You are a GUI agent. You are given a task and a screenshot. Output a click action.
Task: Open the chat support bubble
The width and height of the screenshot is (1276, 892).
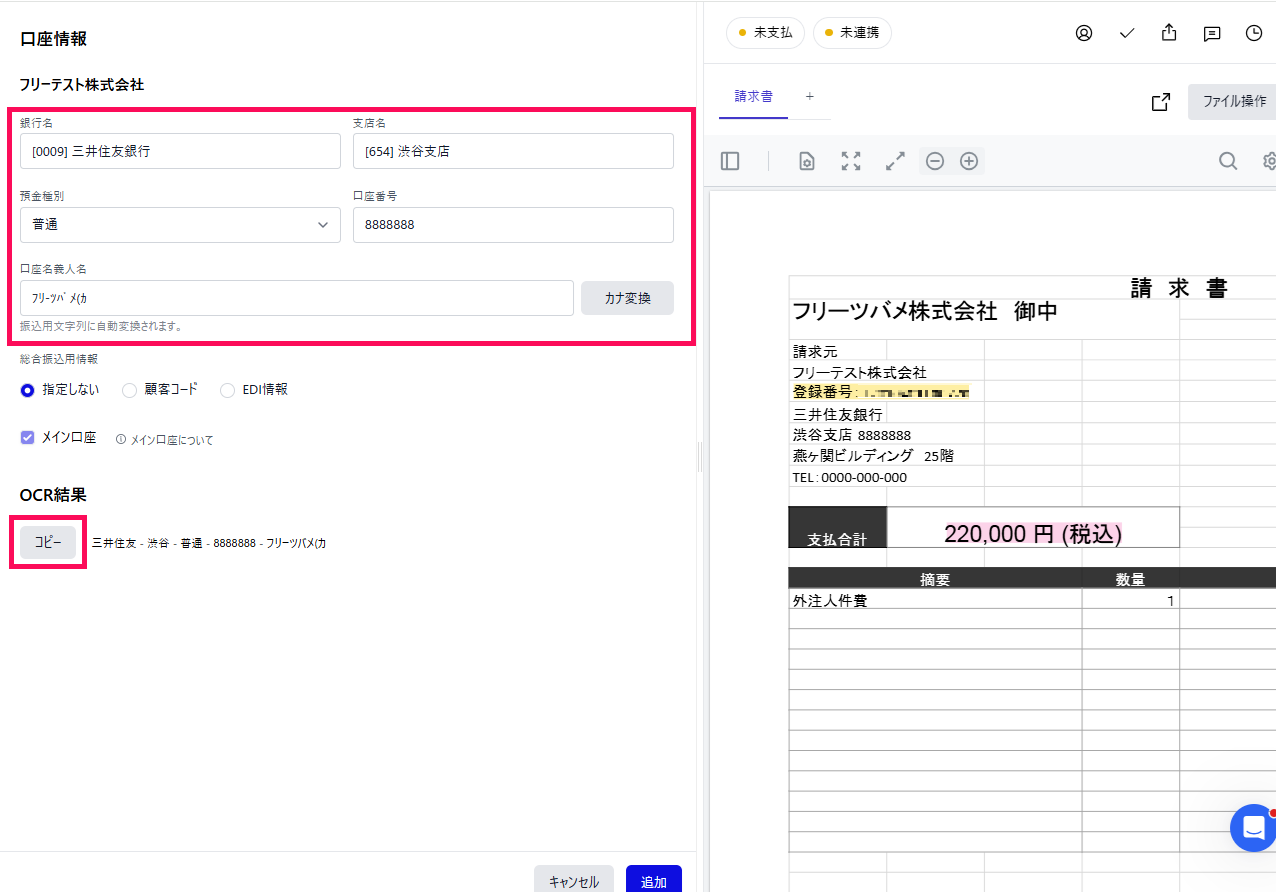(x=1253, y=827)
